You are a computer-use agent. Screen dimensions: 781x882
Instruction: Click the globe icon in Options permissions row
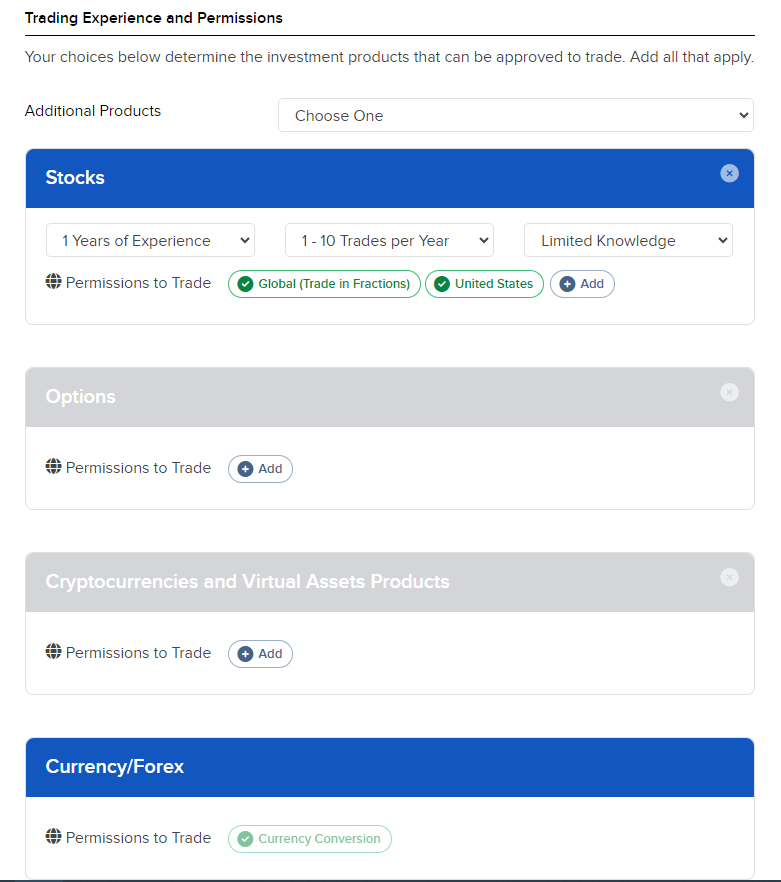53,466
